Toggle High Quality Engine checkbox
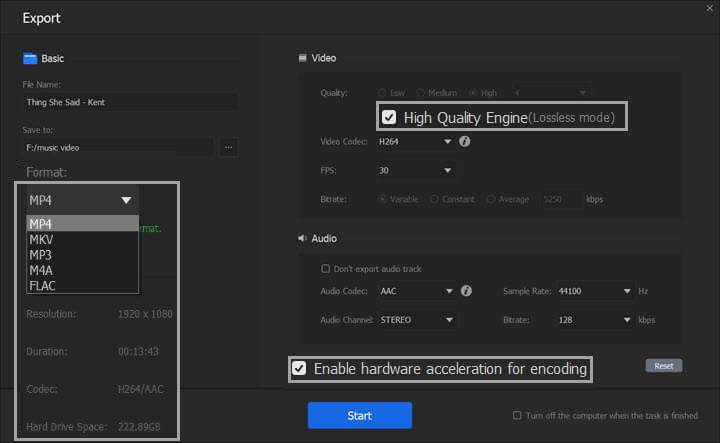Screen dimensions: 720x443 point(389,117)
